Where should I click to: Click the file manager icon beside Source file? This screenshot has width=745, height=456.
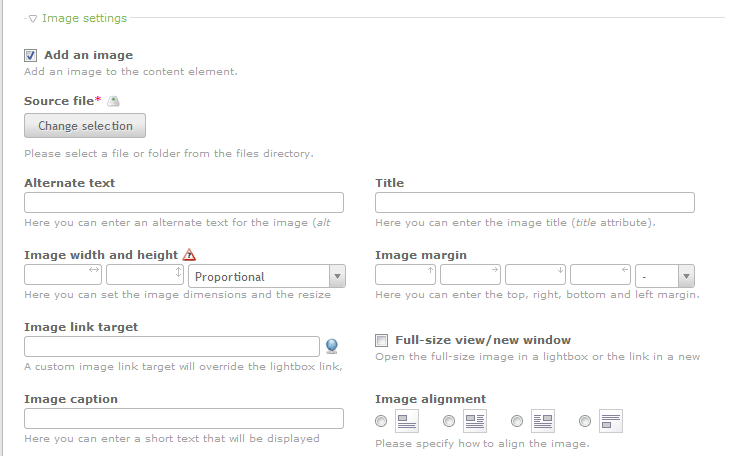[113, 101]
